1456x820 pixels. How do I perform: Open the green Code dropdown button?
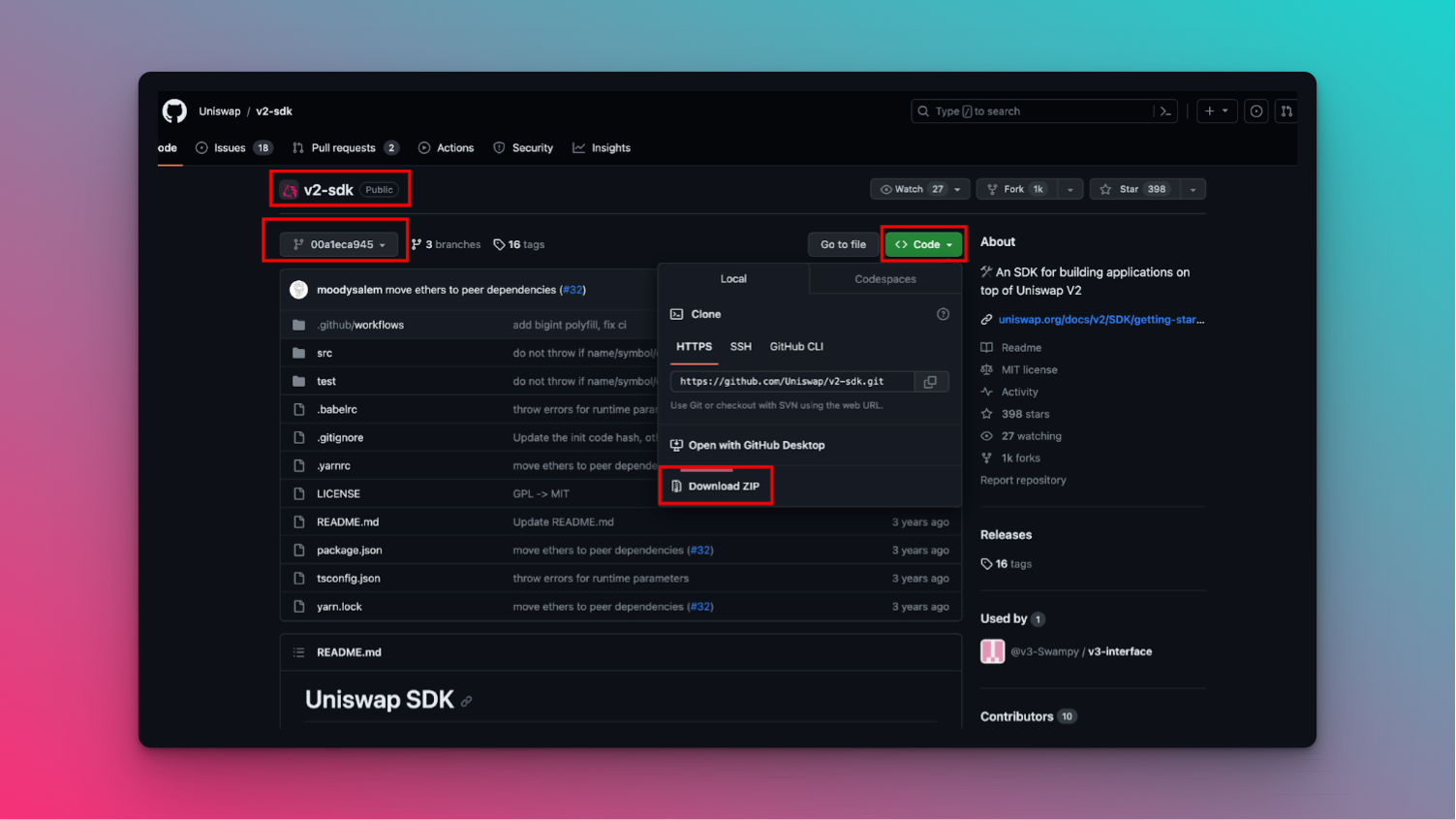[923, 244]
